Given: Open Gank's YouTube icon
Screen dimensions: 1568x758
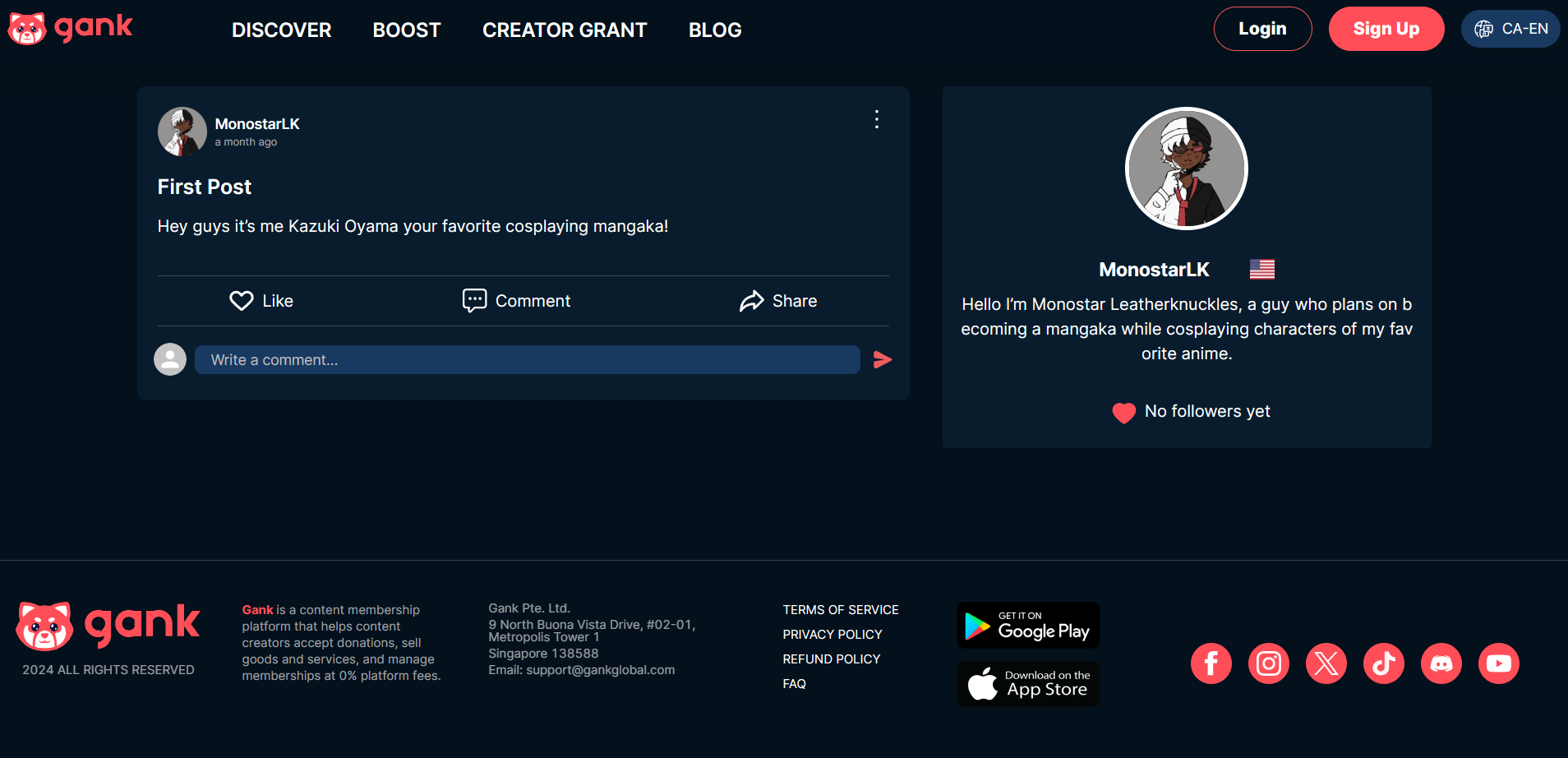Looking at the screenshot, I should coord(1499,663).
